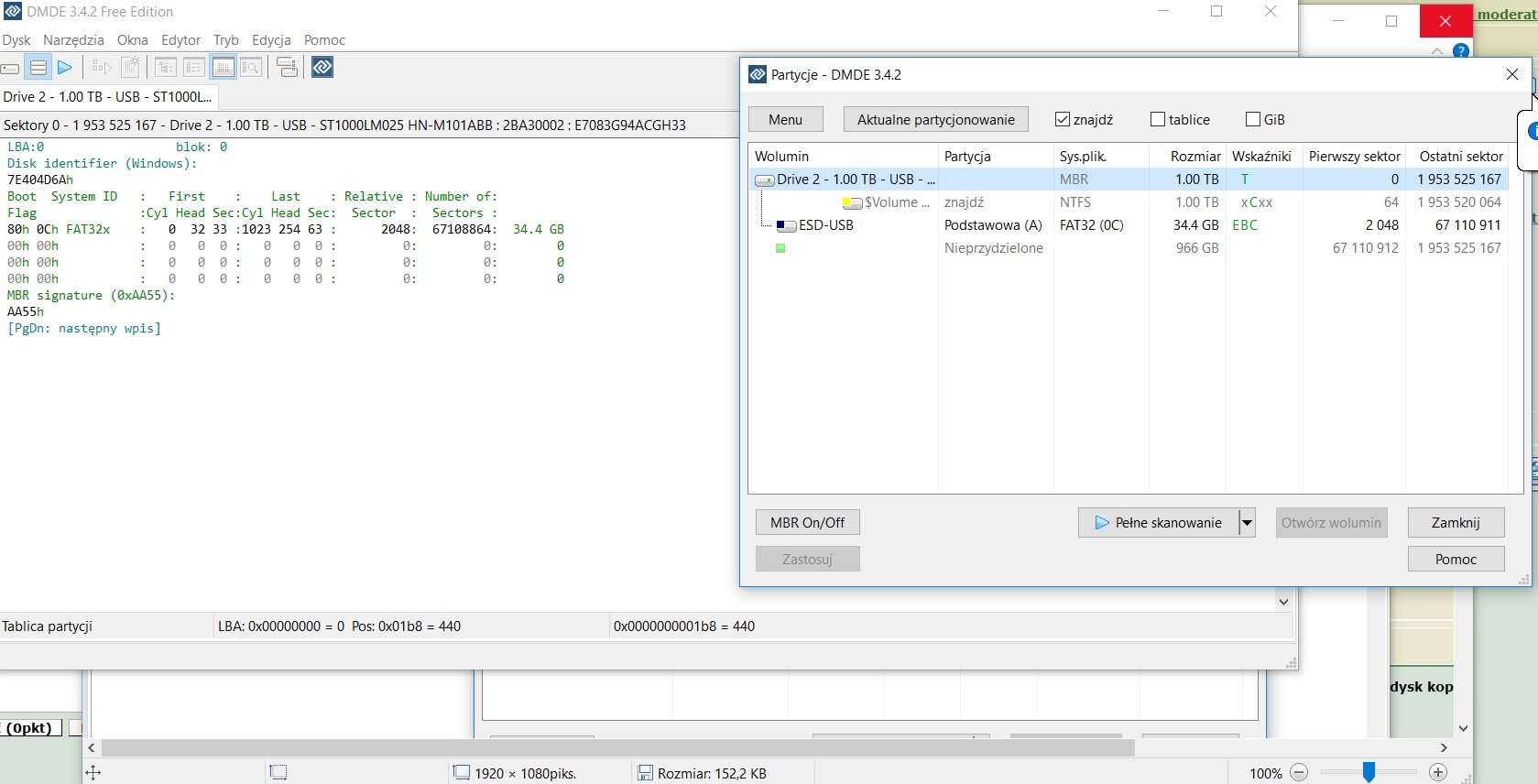Open the list view panel icon
The image size is (1538, 784).
pos(194,68)
